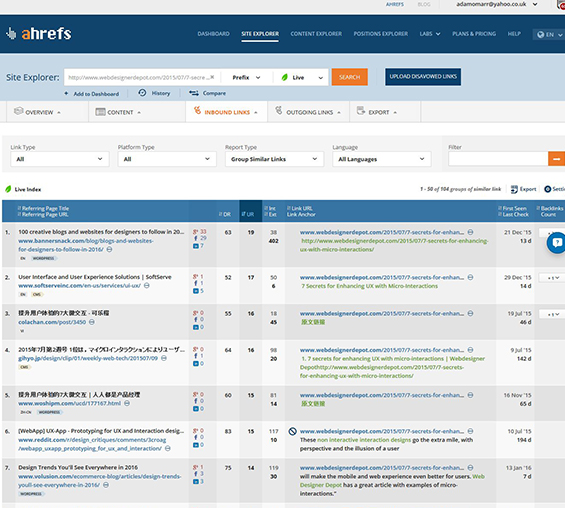The height and width of the screenshot is (508, 565).
Task: Click the nofollow icon in the reddit row
Action: coord(293,431)
